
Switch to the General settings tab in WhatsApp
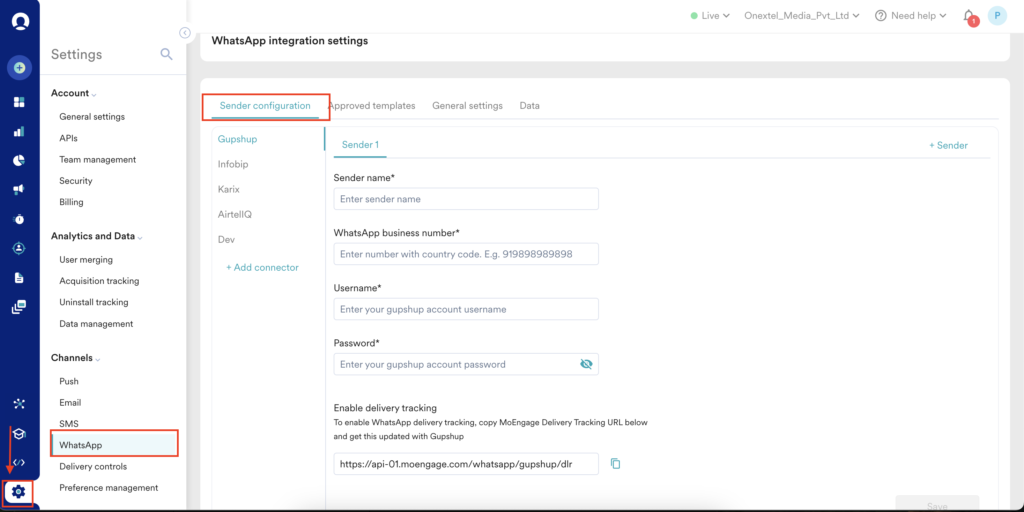pos(468,106)
